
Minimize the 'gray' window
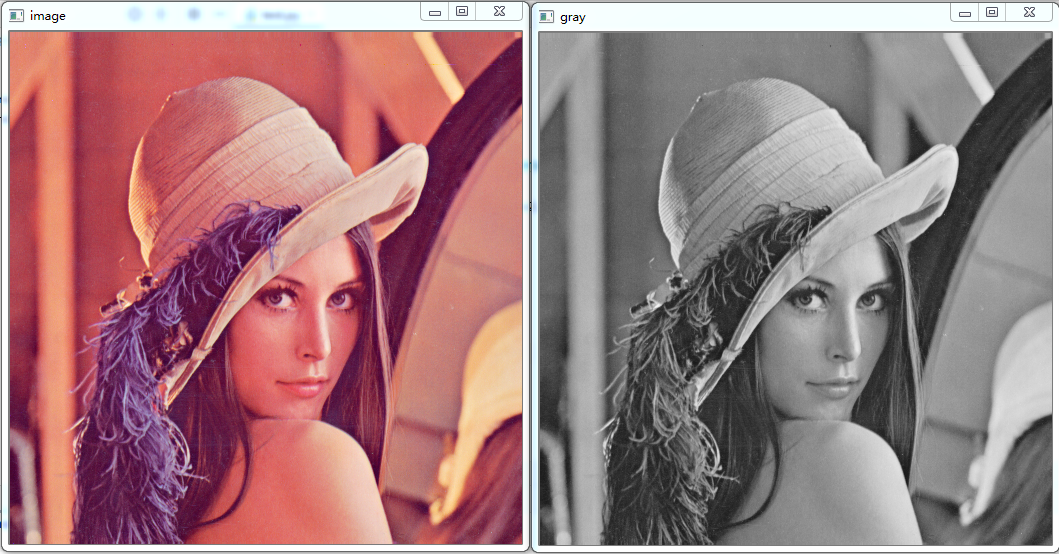(964, 12)
